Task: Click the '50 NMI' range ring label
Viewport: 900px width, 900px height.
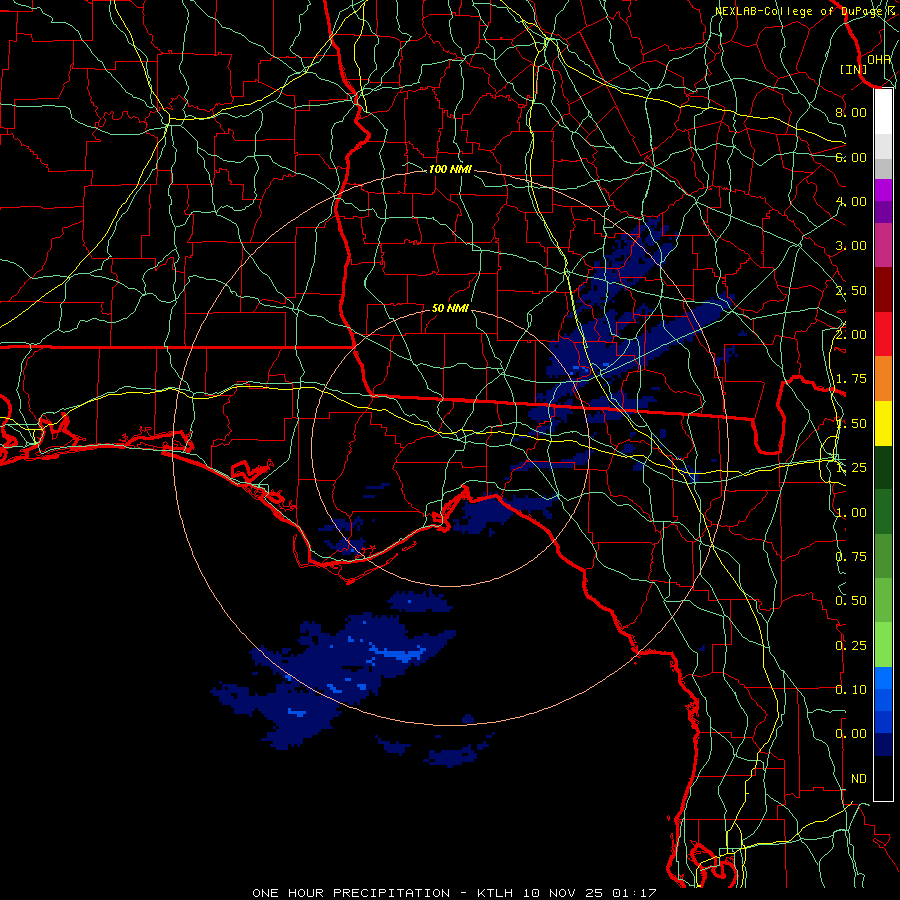Action: (x=450, y=308)
